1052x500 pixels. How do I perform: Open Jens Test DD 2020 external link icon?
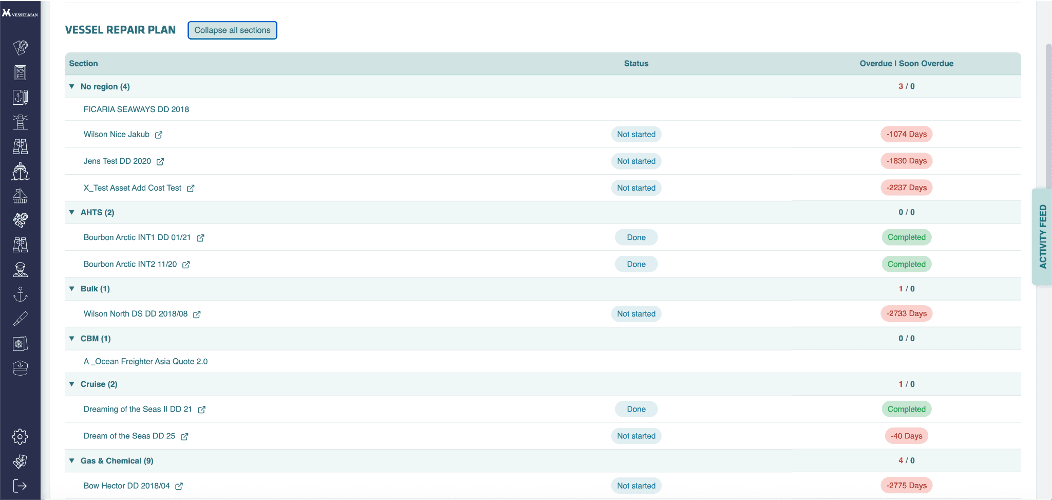[x=160, y=161]
